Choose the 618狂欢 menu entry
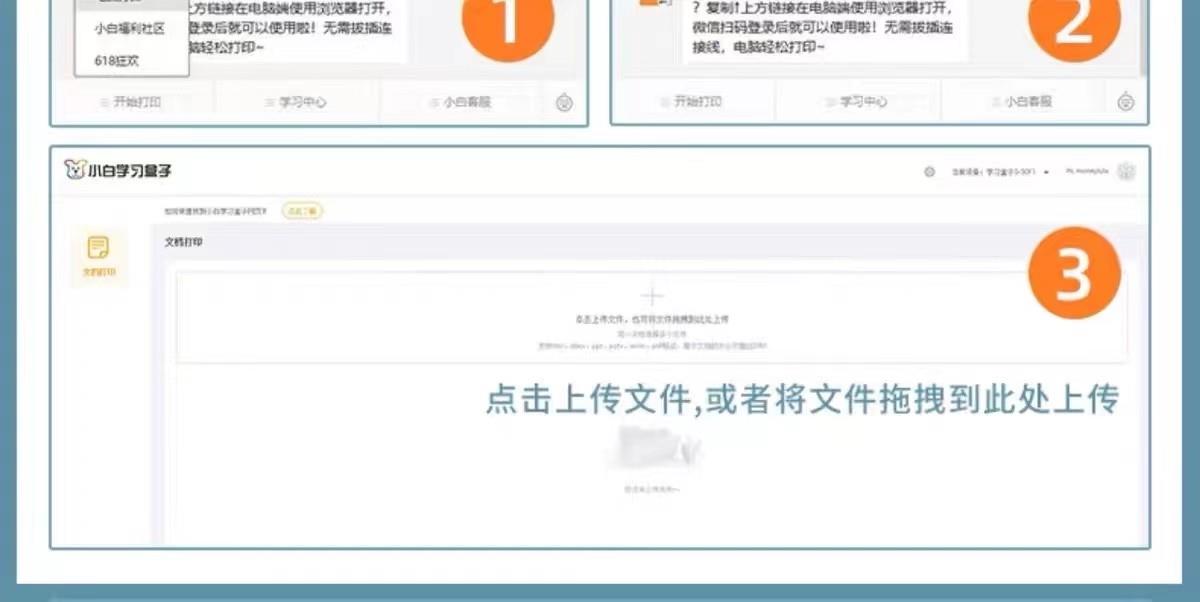The height and width of the screenshot is (602, 1200). pos(117,61)
